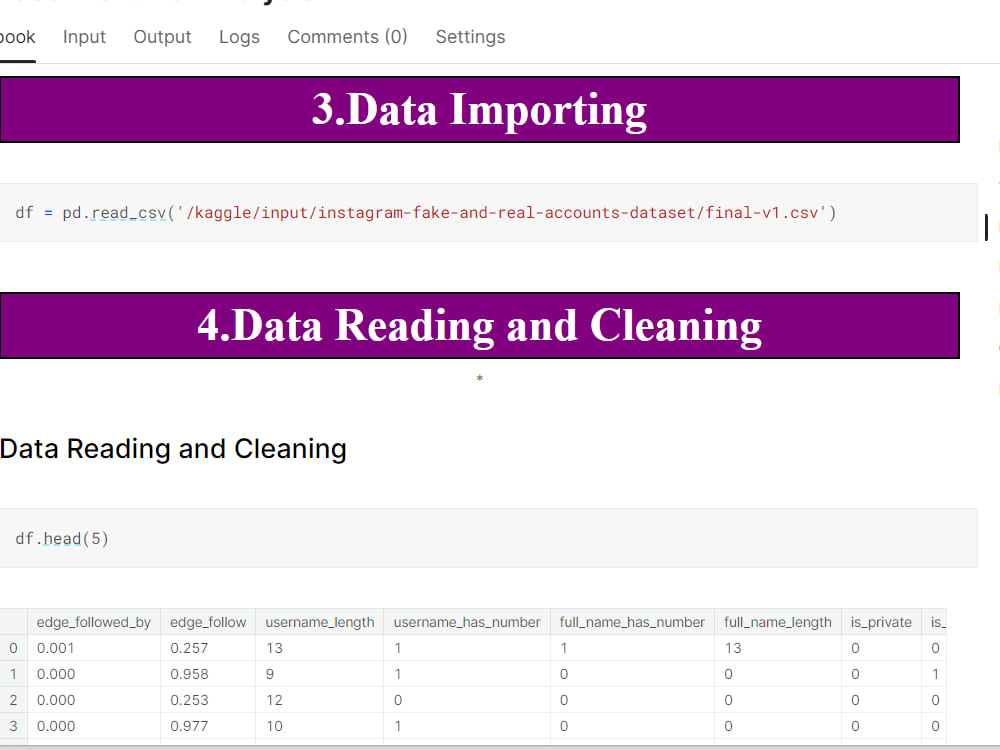1000x750 pixels.
Task: Click the is_private column header
Action: (881, 621)
